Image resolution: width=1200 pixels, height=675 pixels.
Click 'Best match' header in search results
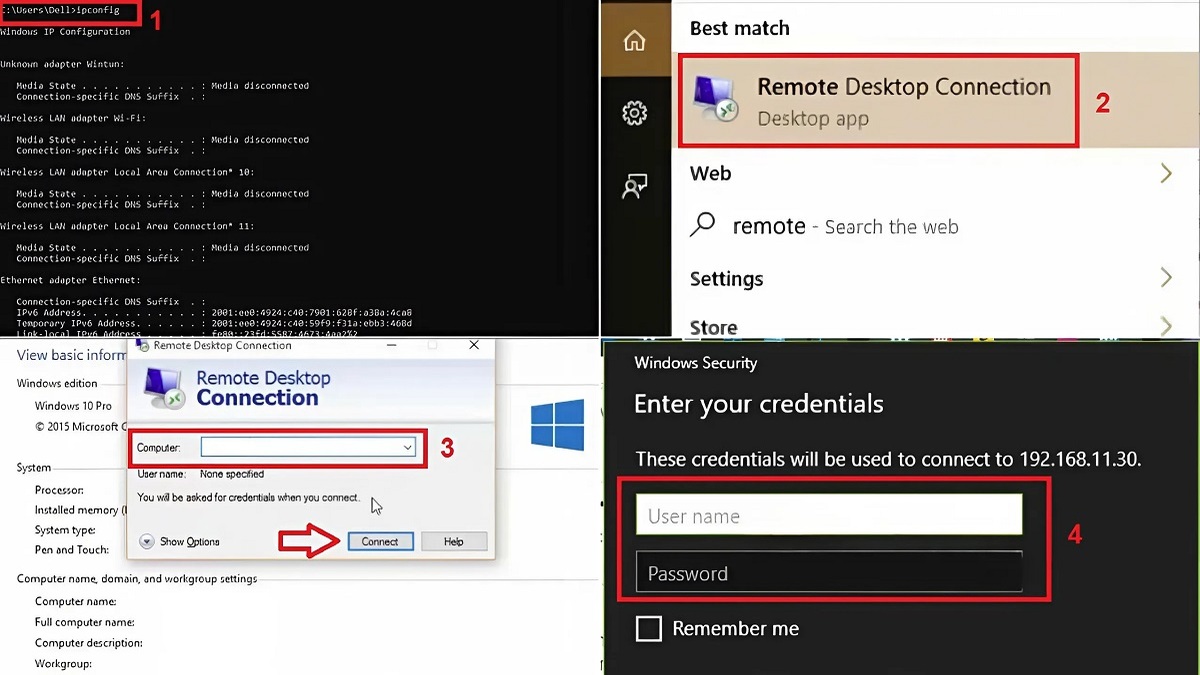coord(740,28)
